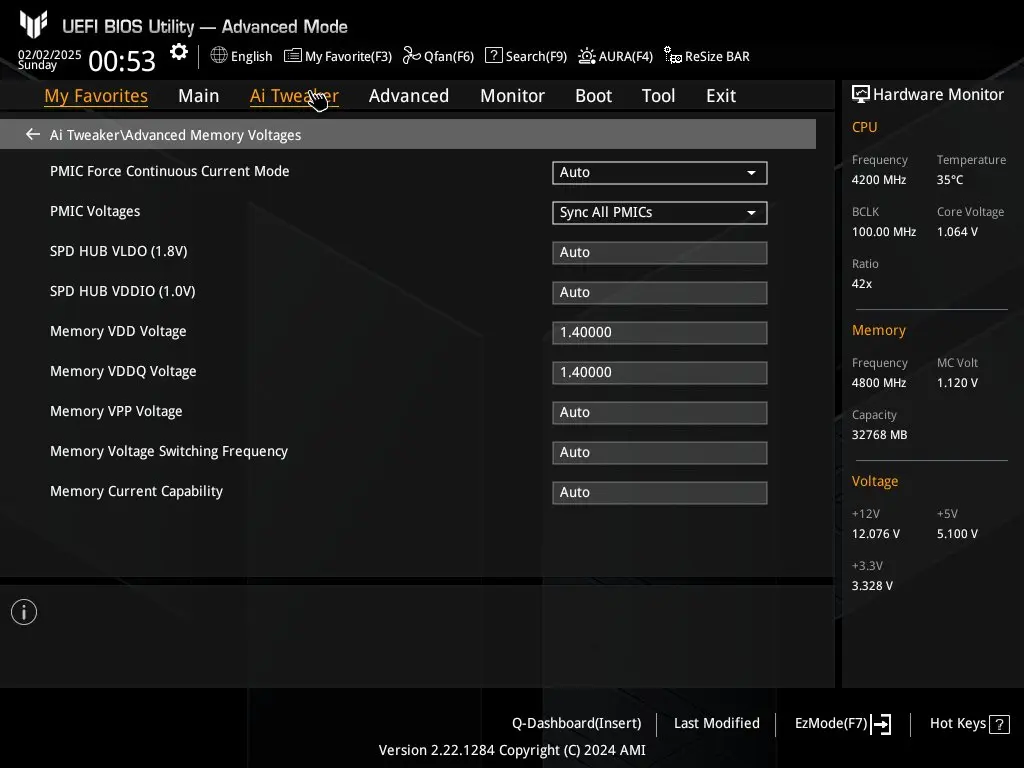Screen dimensions: 1024x768
Task: Click the MC Volt value 1.120 V
Action: tap(957, 383)
